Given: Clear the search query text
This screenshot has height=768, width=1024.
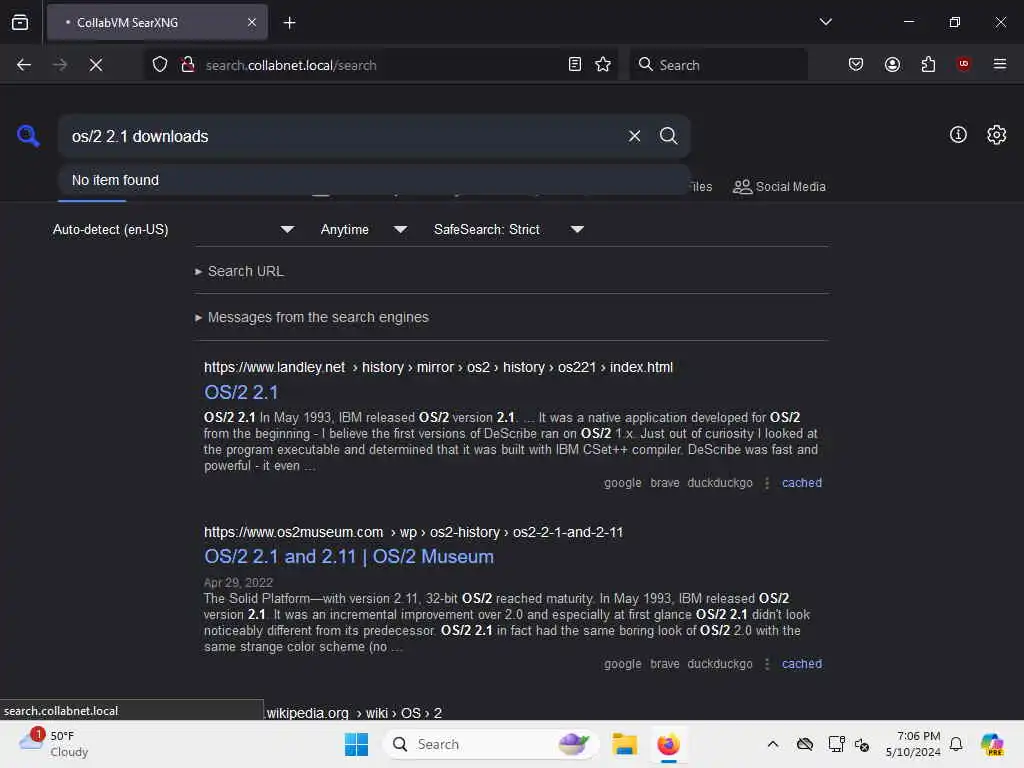Looking at the screenshot, I should 634,136.
